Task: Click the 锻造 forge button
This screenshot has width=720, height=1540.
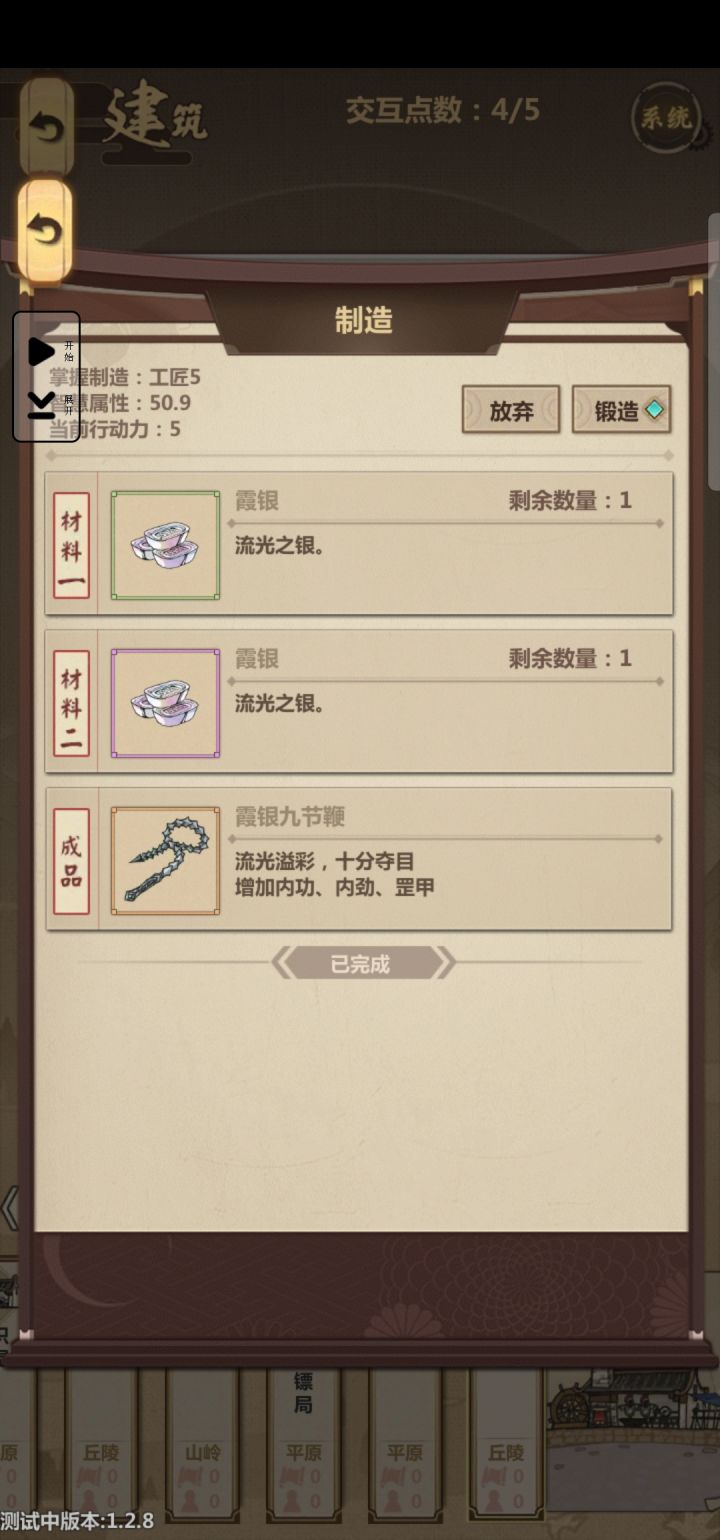Action: click(x=621, y=410)
